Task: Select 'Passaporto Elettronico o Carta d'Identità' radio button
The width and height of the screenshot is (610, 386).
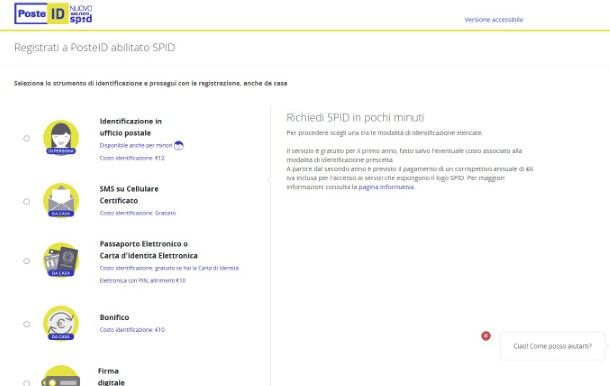Action: [26, 261]
